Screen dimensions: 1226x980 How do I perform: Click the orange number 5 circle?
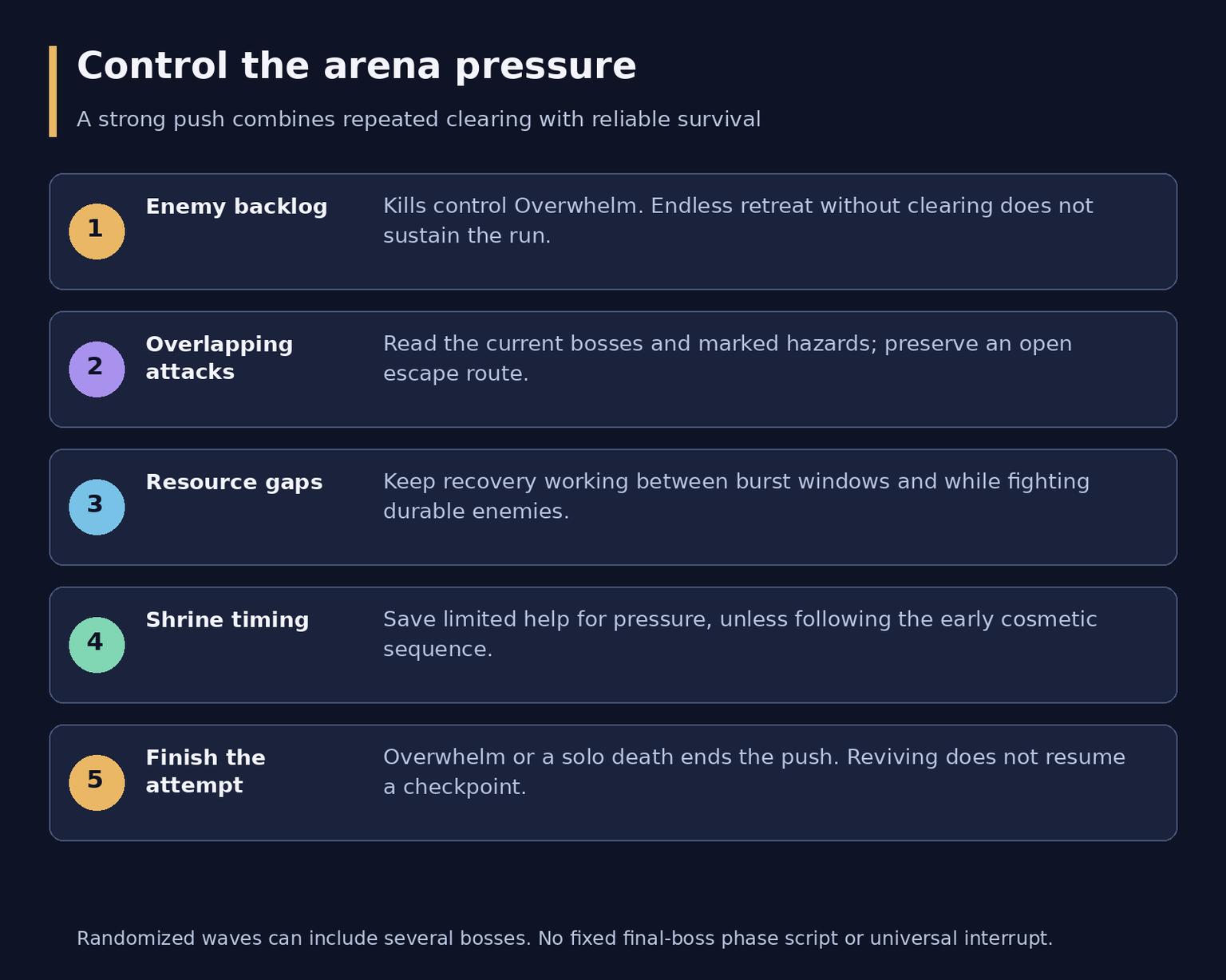(97, 783)
